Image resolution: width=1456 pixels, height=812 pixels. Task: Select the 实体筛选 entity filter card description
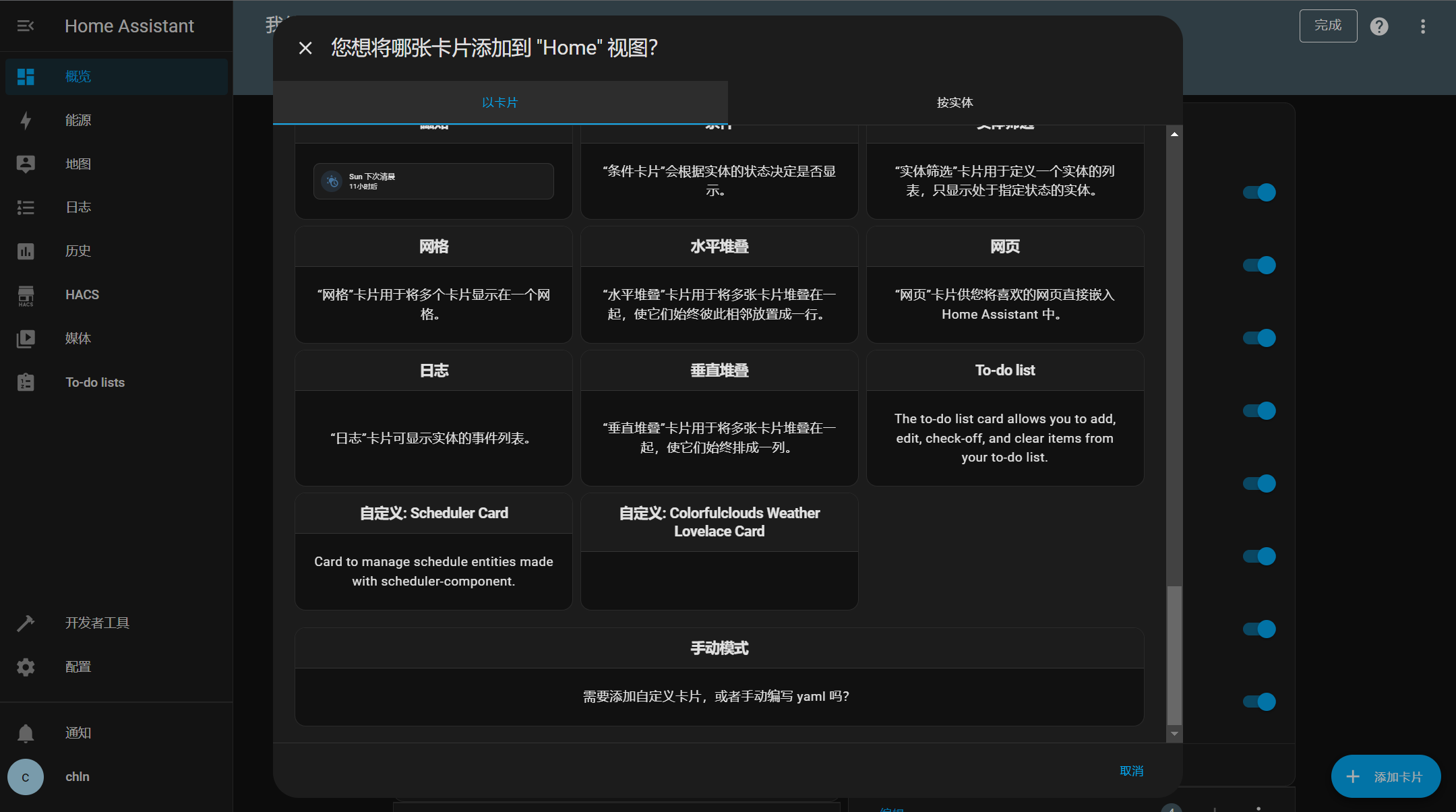(x=1005, y=181)
